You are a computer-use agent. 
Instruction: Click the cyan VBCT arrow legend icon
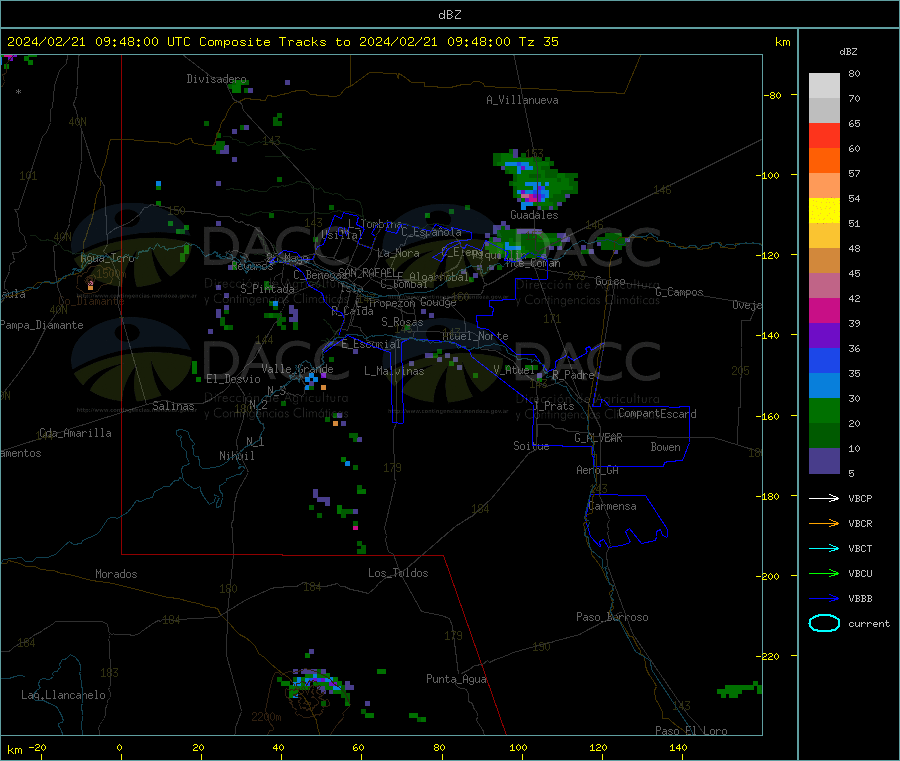pyautogui.click(x=824, y=548)
